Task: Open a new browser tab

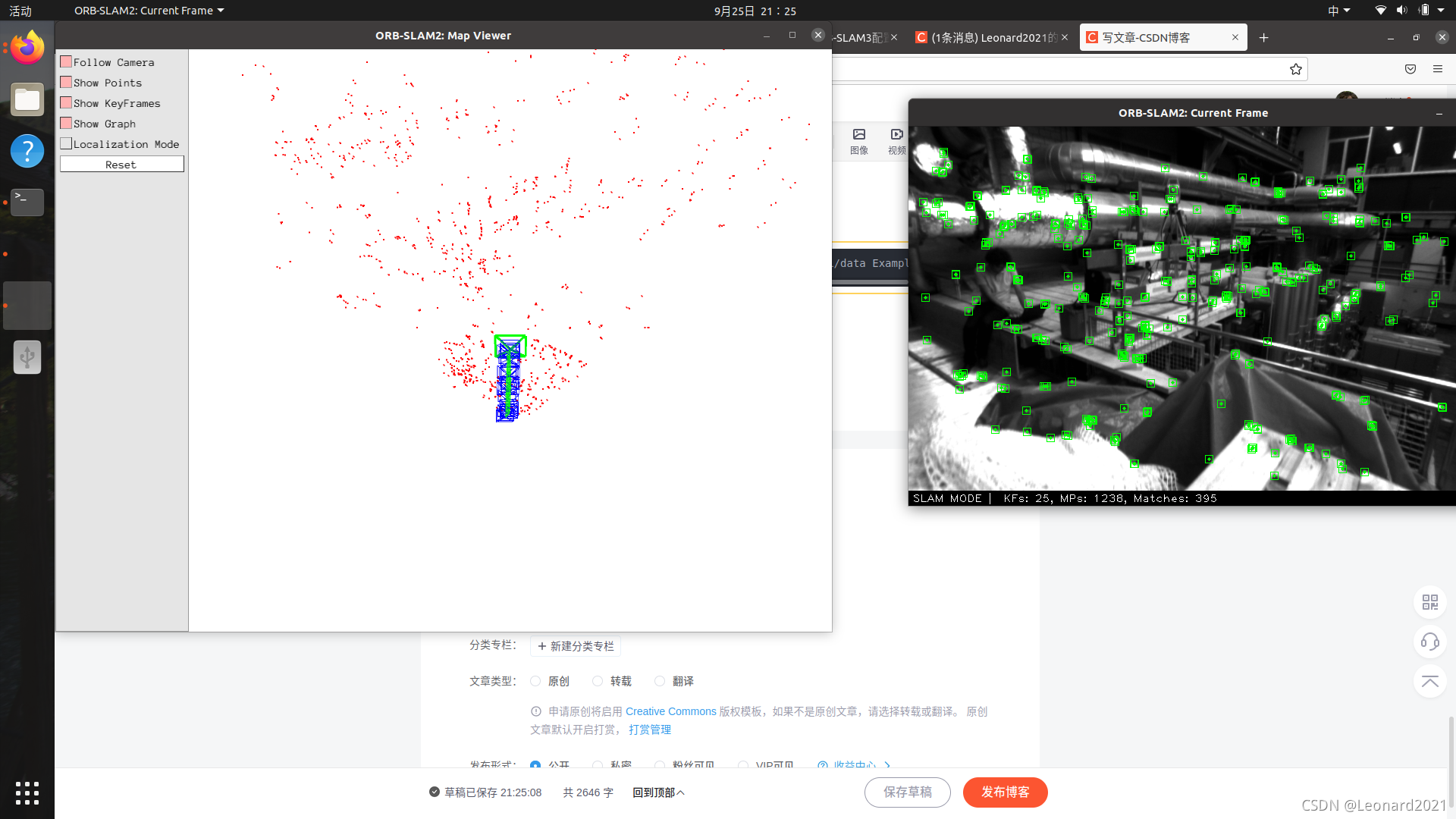Action: tap(1264, 38)
